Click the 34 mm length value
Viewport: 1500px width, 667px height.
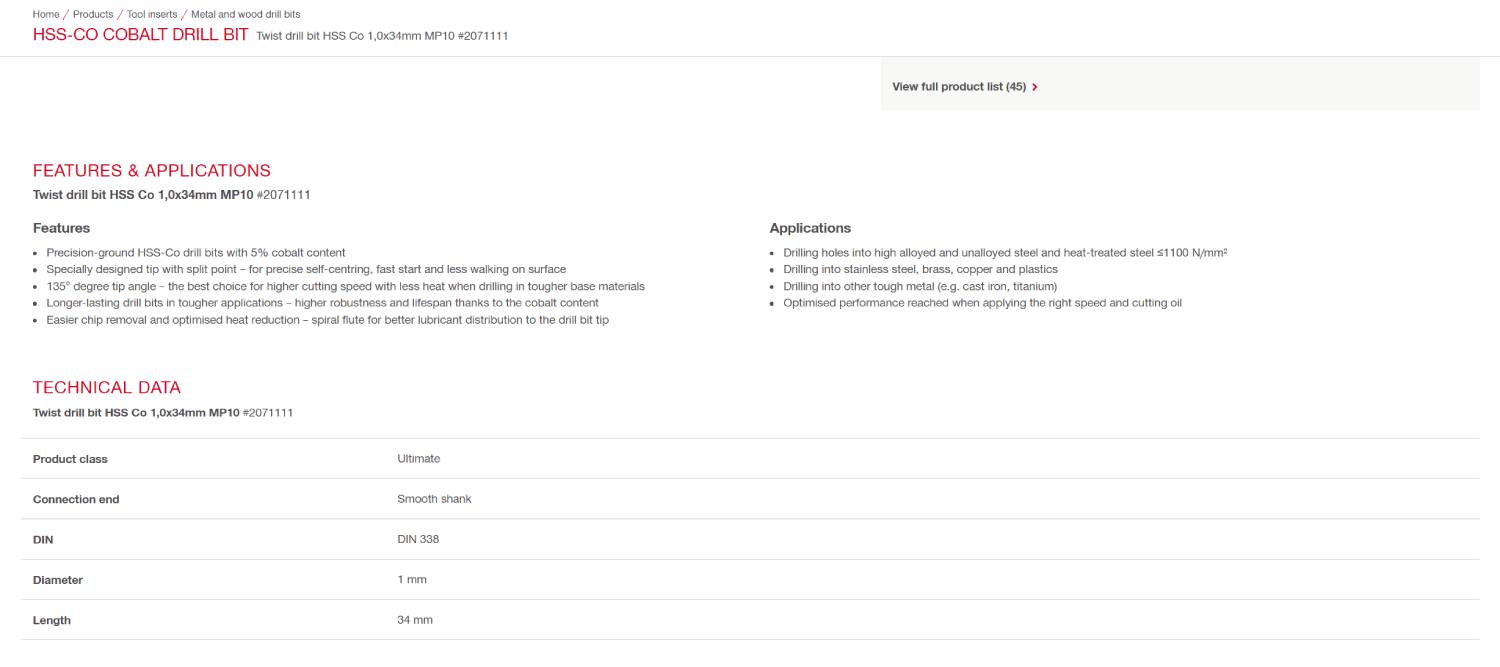pos(415,620)
